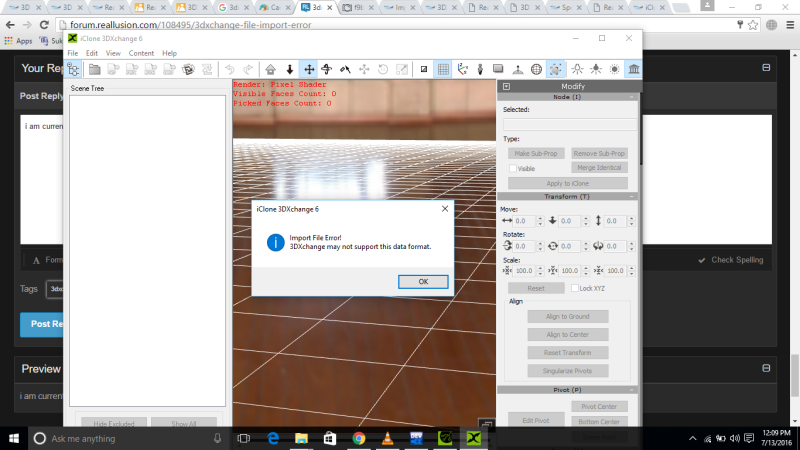The image size is (800, 450).
Task: Open the Content menu
Action: click(x=141, y=53)
